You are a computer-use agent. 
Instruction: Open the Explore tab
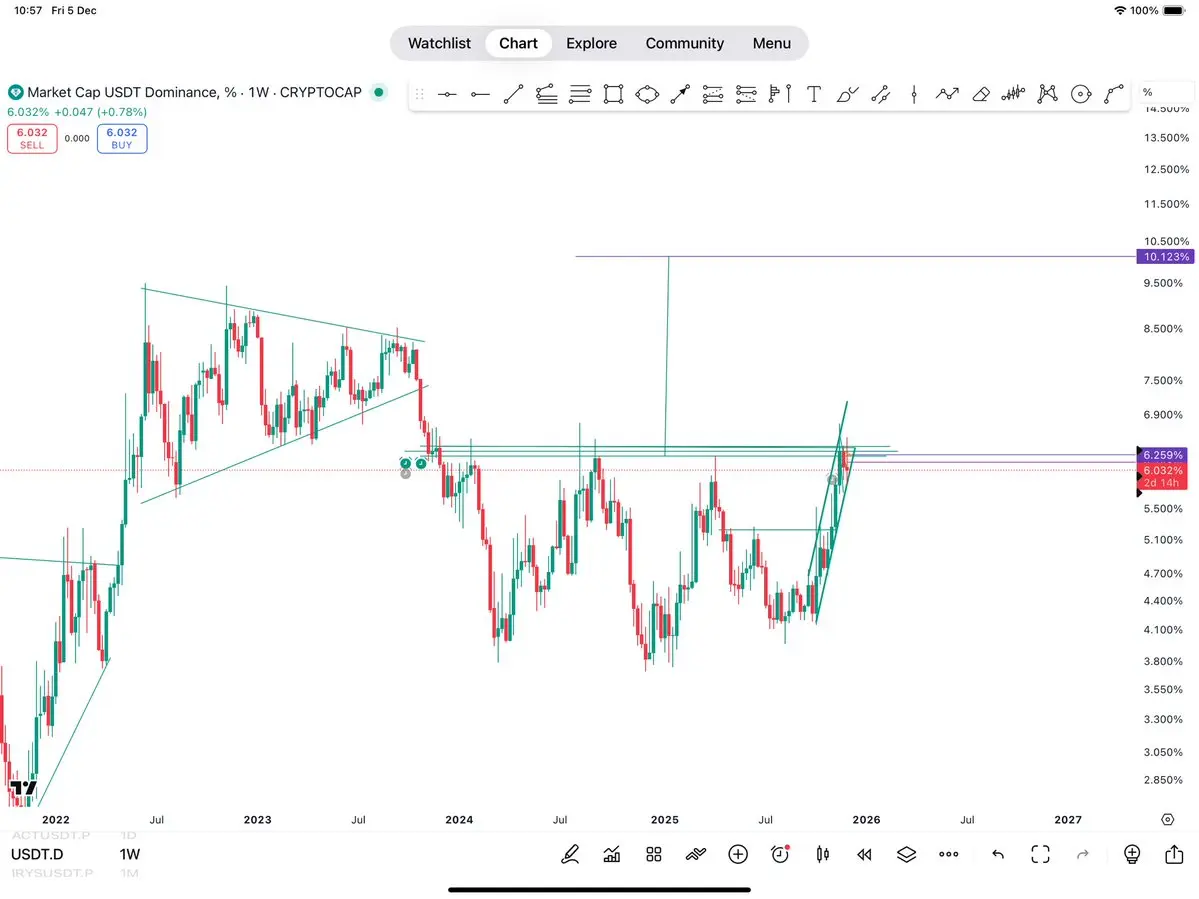click(x=592, y=44)
